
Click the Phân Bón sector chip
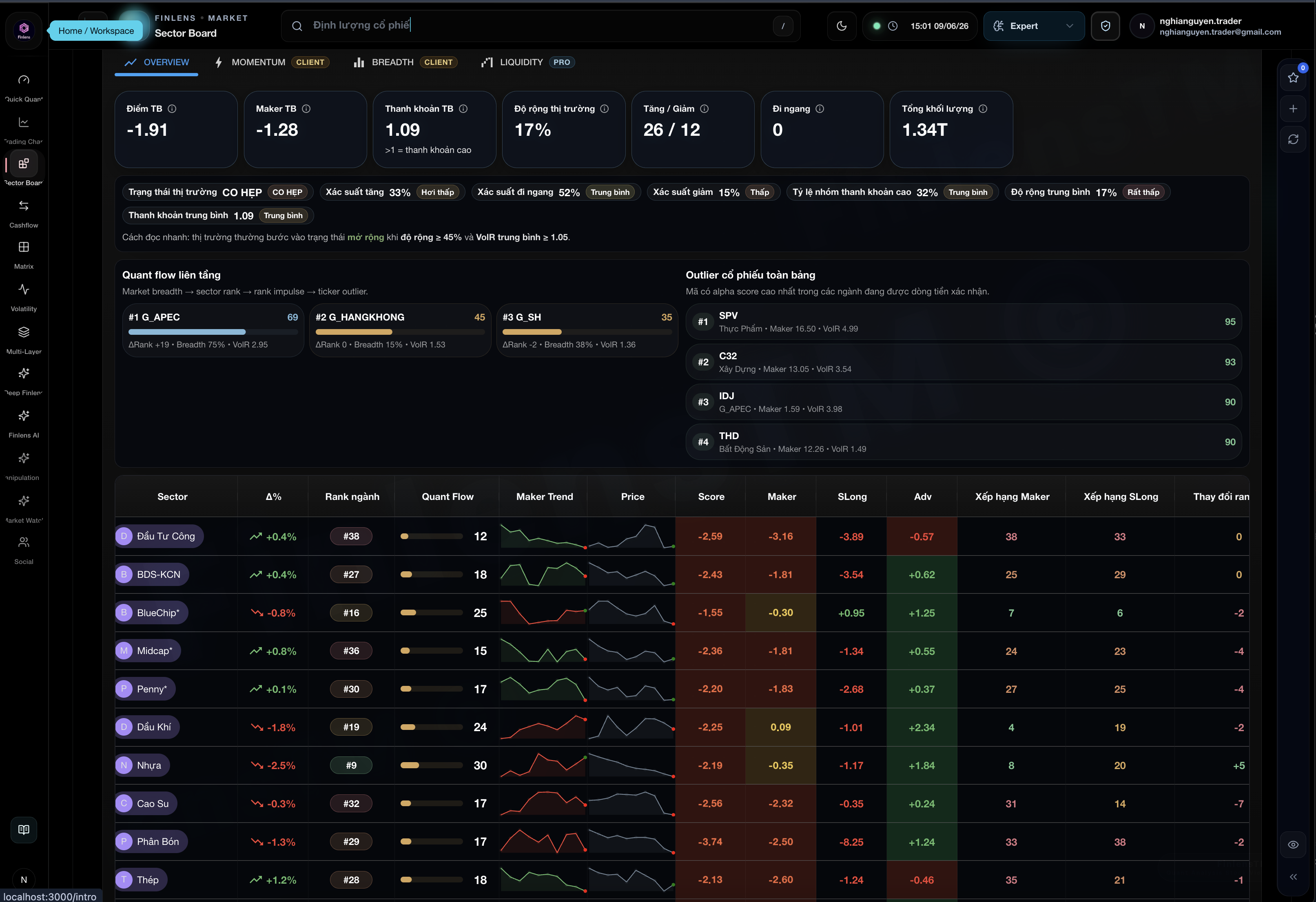pyautogui.click(x=151, y=842)
